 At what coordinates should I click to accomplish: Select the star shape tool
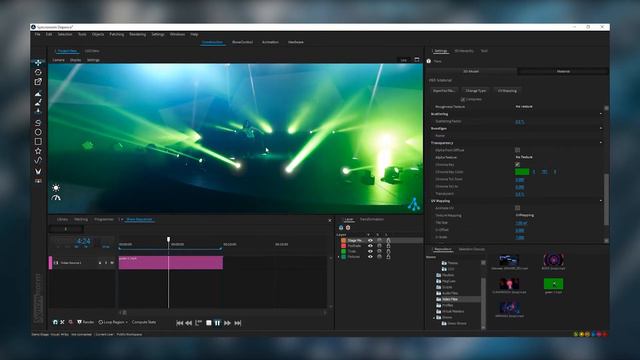click(x=38, y=151)
